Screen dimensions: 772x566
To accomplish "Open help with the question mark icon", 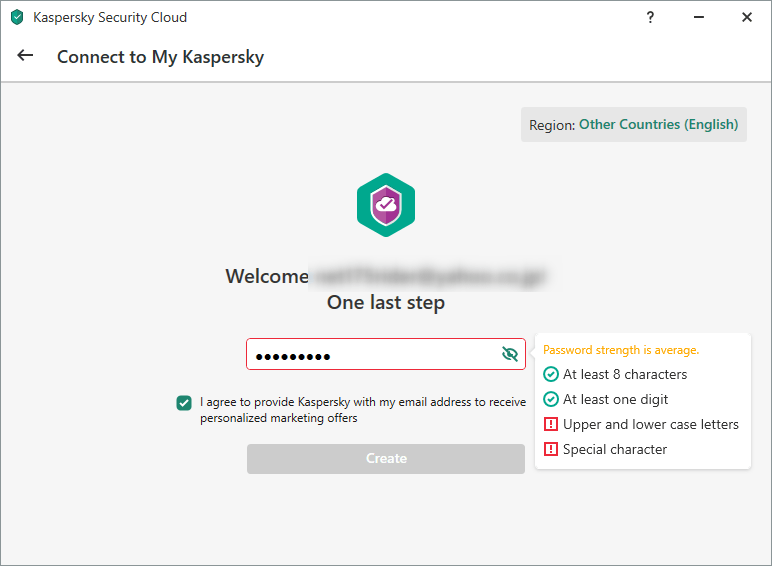I will click(x=650, y=18).
